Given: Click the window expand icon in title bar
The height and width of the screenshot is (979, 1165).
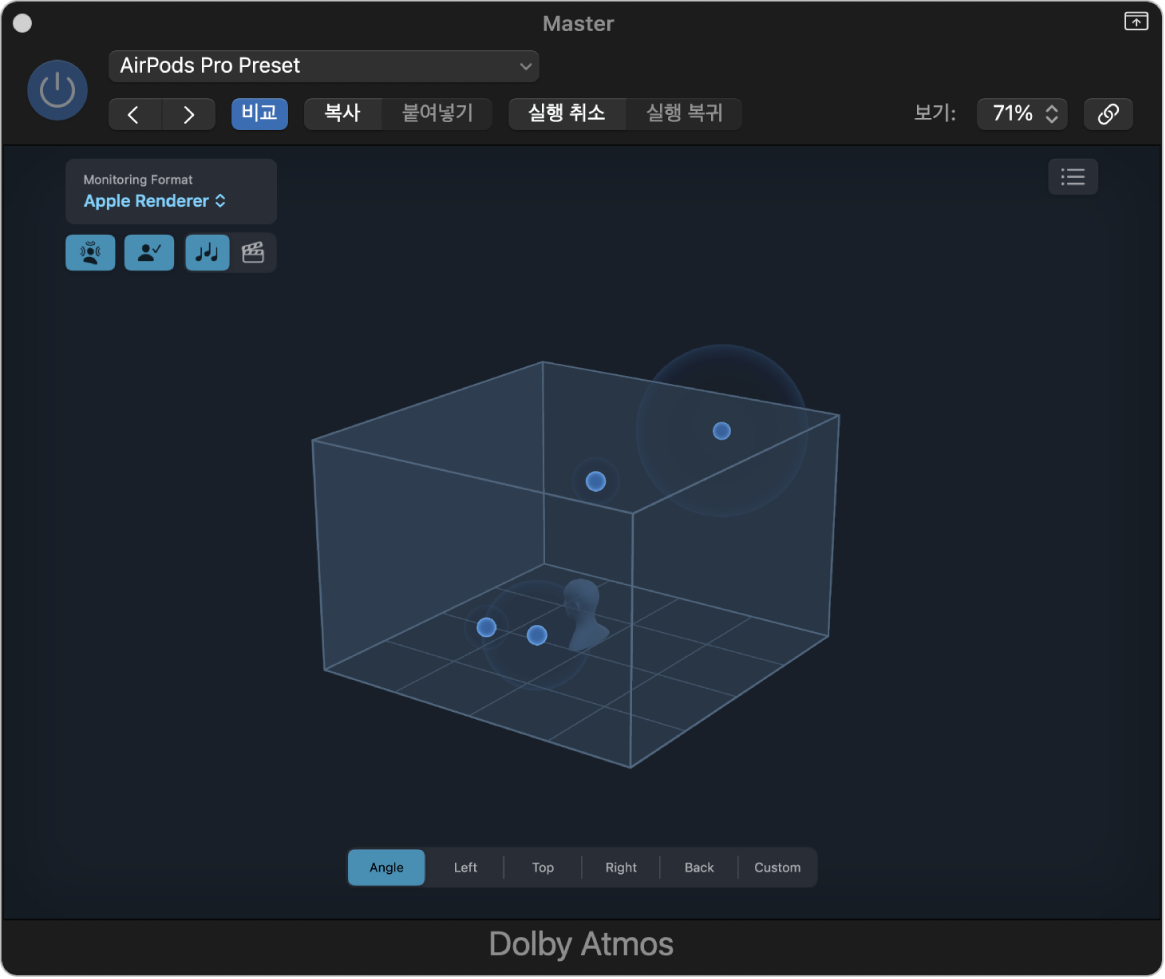Looking at the screenshot, I should click(x=1136, y=22).
